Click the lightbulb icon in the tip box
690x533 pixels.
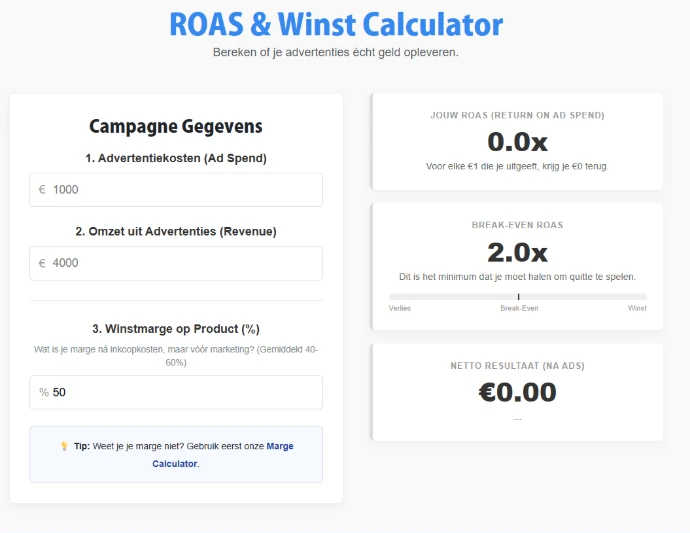click(x=64, y=447)
